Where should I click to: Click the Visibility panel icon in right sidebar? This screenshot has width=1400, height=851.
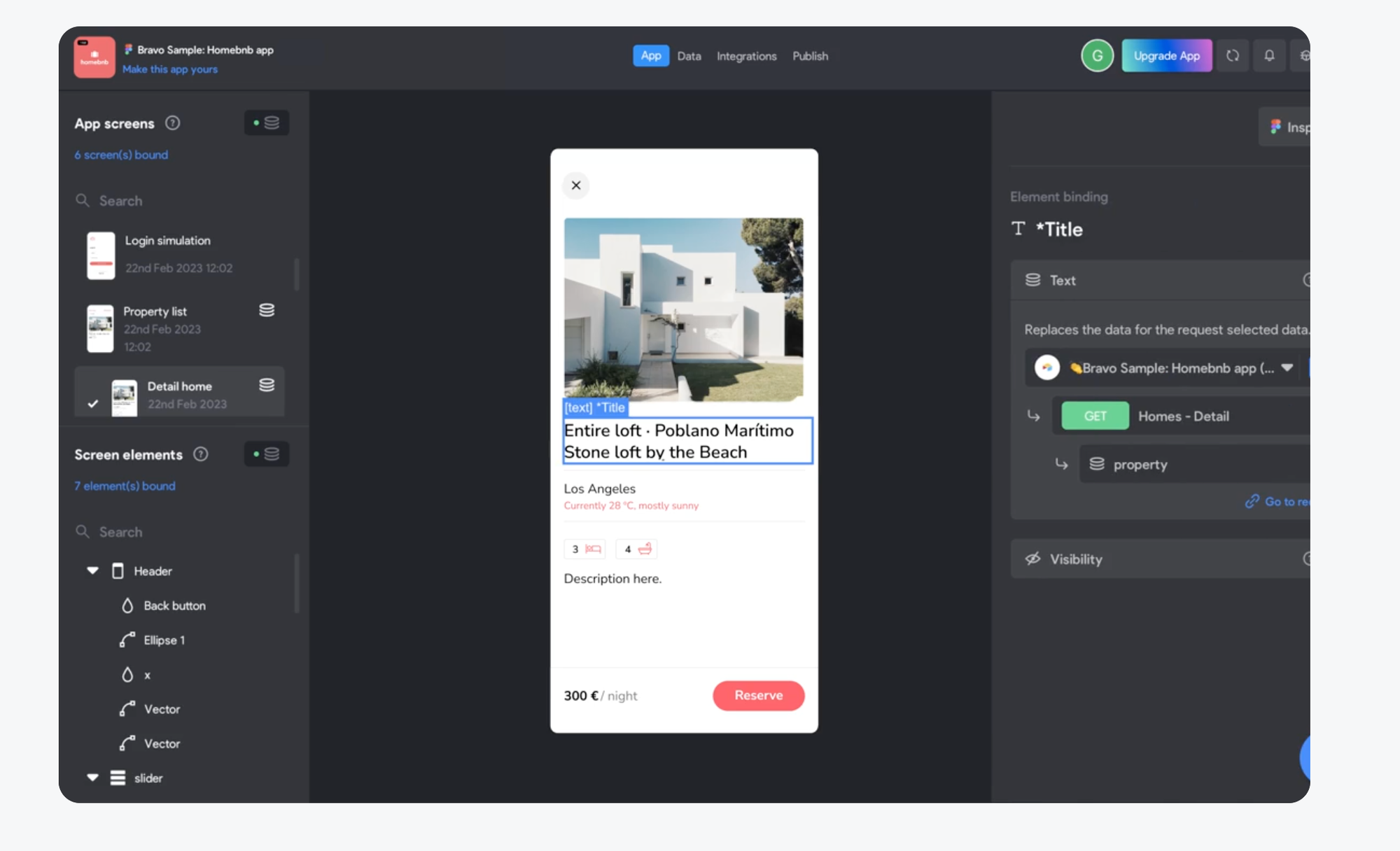(1034, 558)
